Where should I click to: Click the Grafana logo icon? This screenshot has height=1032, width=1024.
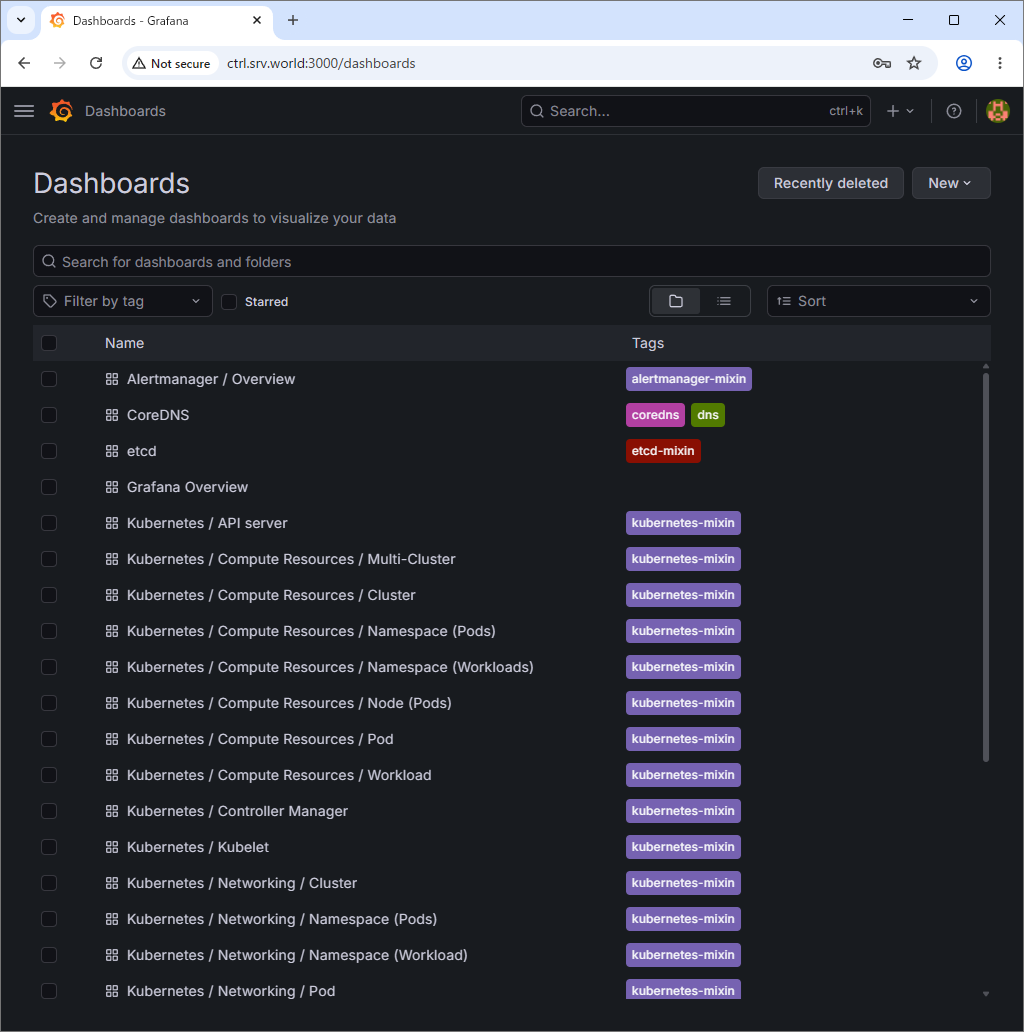61,111
